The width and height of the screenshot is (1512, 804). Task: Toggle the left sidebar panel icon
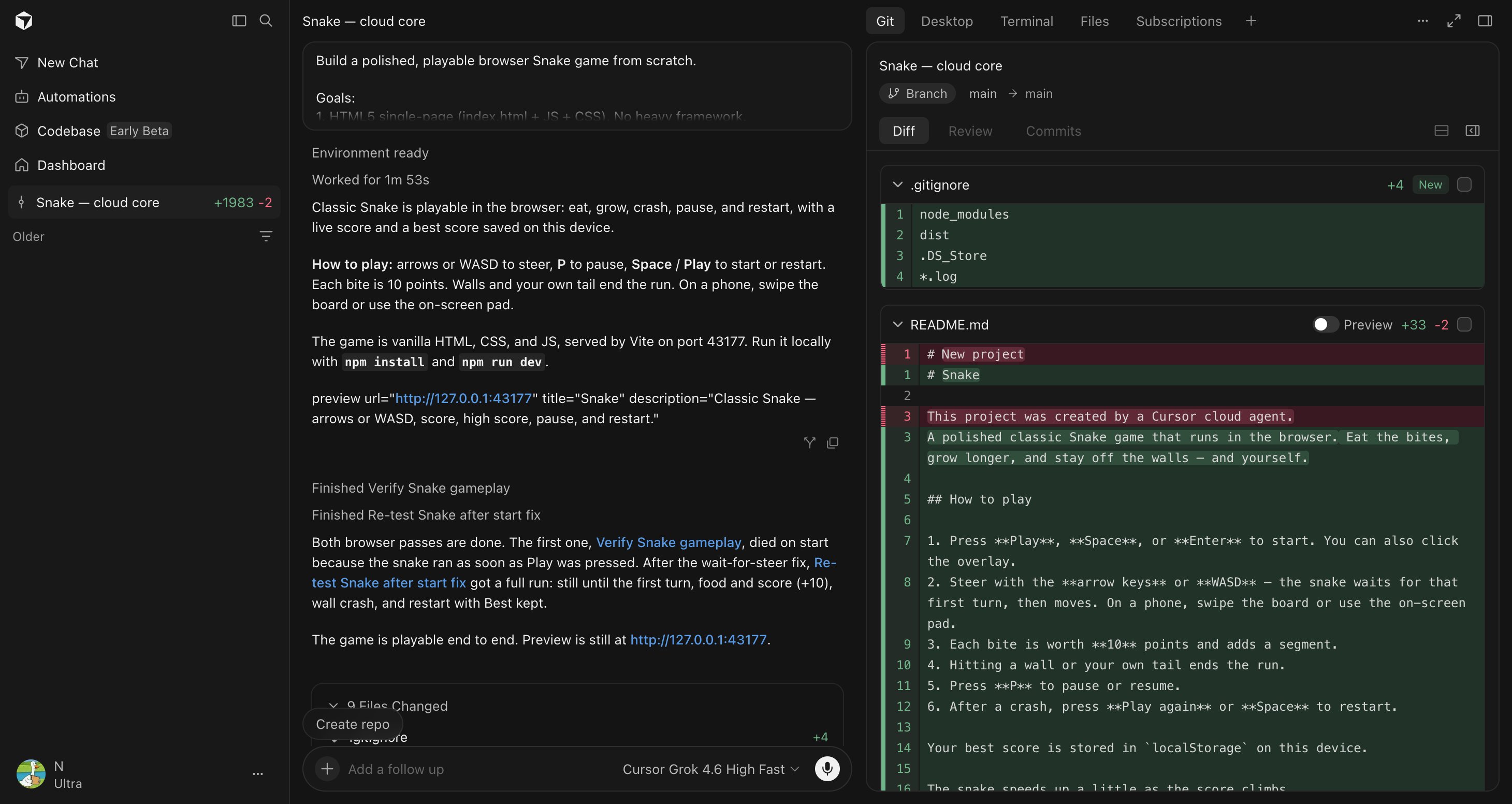click(239, 21)
